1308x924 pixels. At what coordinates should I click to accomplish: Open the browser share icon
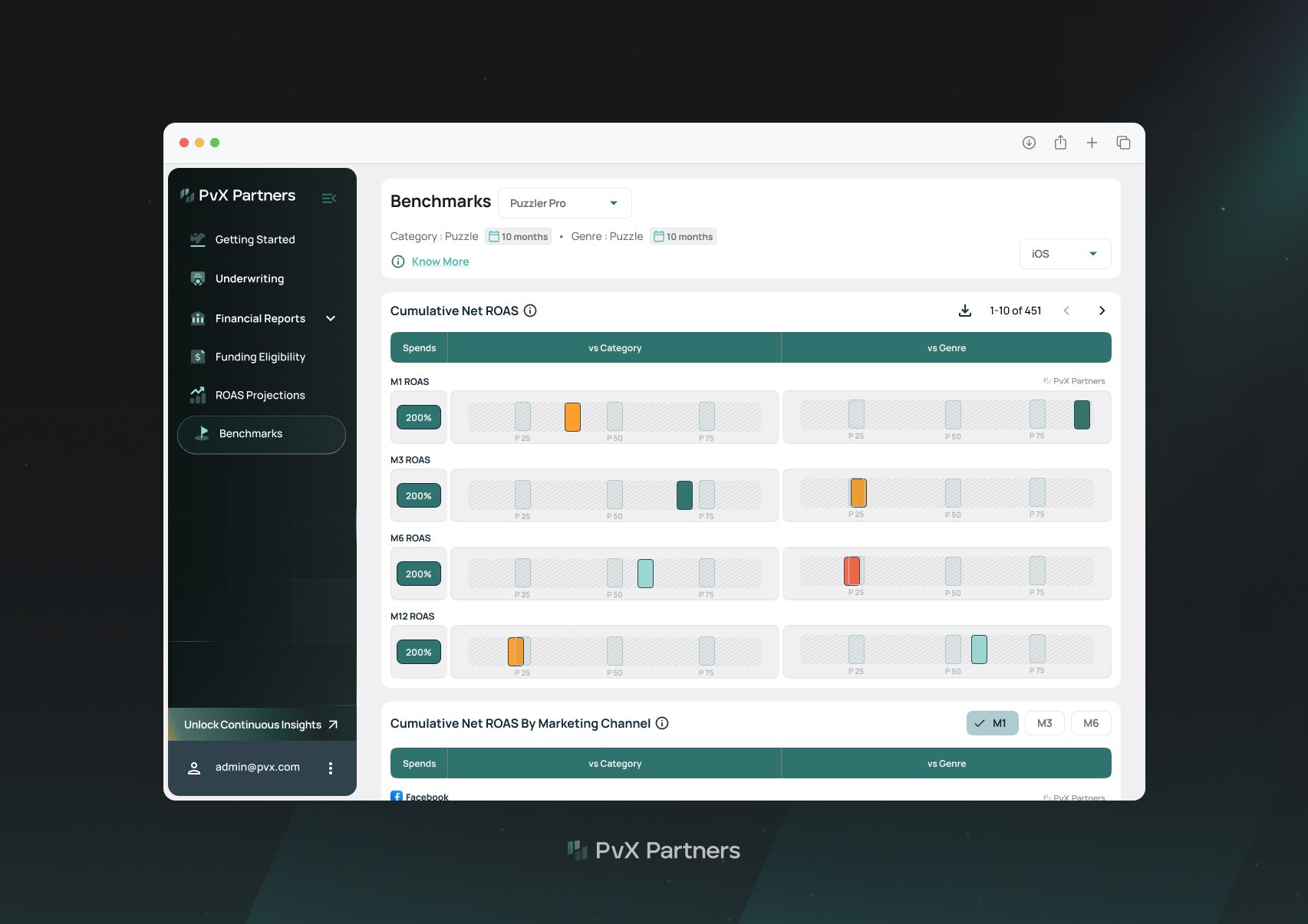click(x=1060, y=143)
